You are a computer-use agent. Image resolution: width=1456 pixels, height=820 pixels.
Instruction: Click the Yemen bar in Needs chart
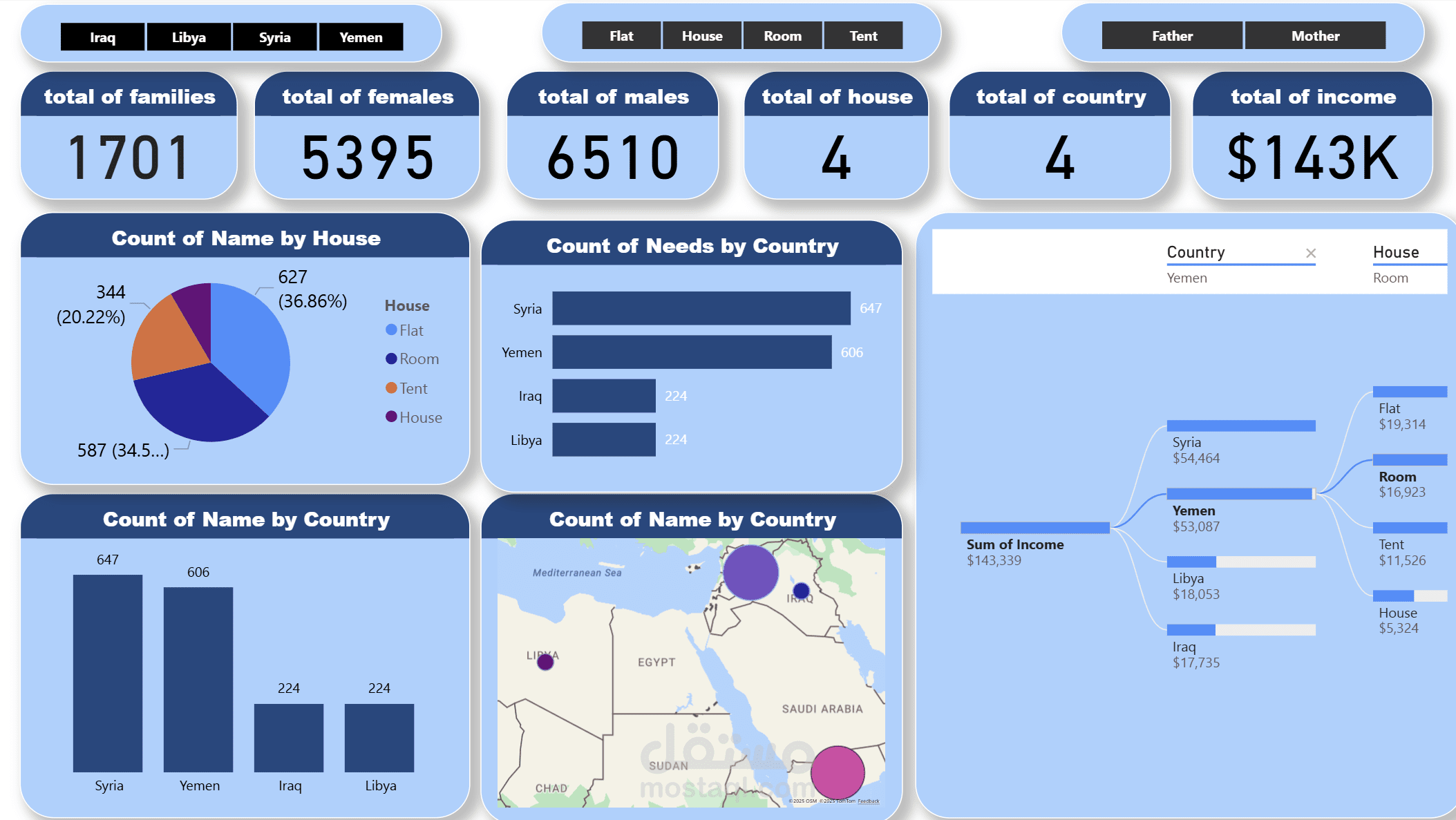coord(692,352)
